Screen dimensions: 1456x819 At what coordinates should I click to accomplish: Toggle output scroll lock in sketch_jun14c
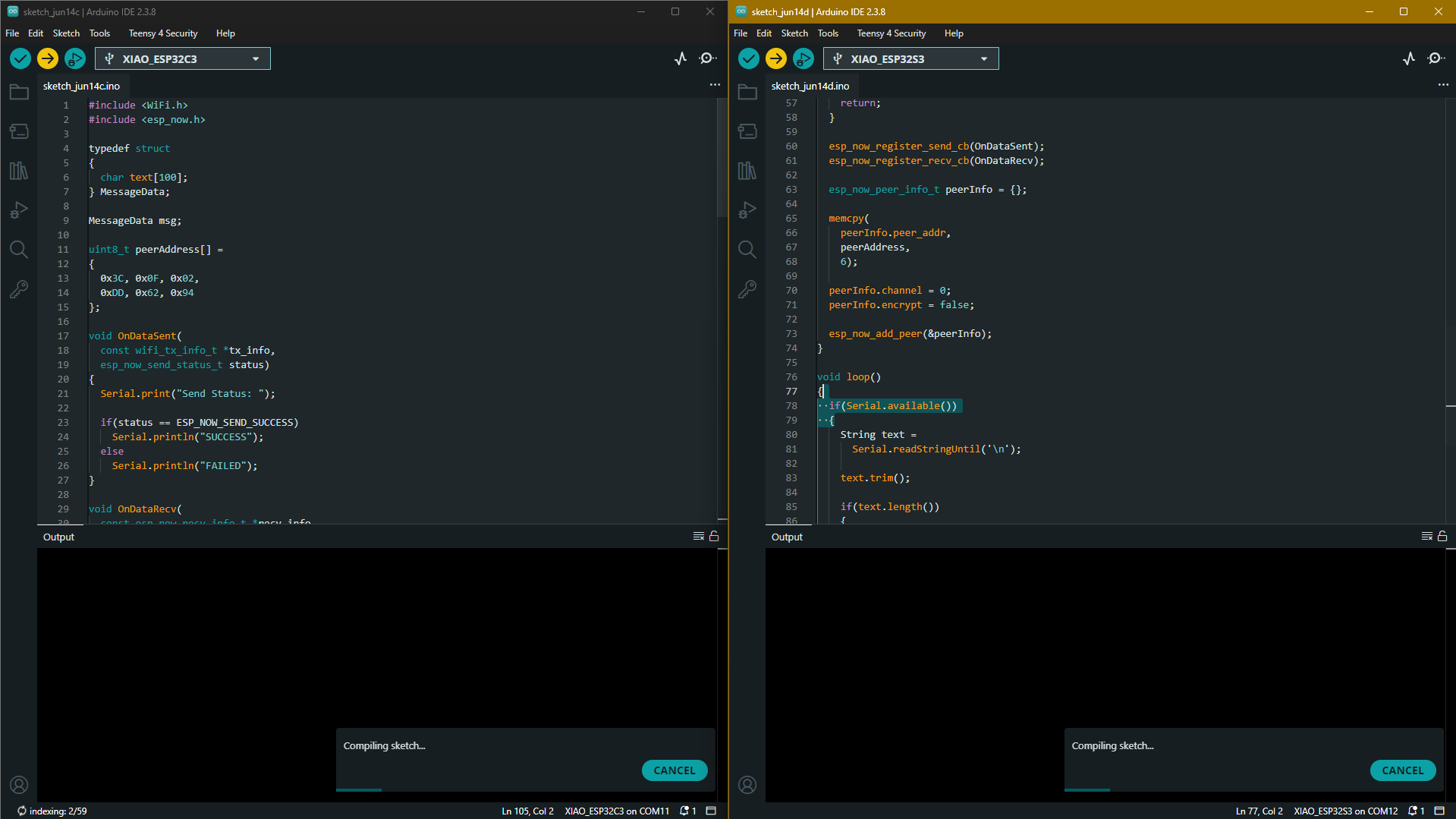[714, 536]
